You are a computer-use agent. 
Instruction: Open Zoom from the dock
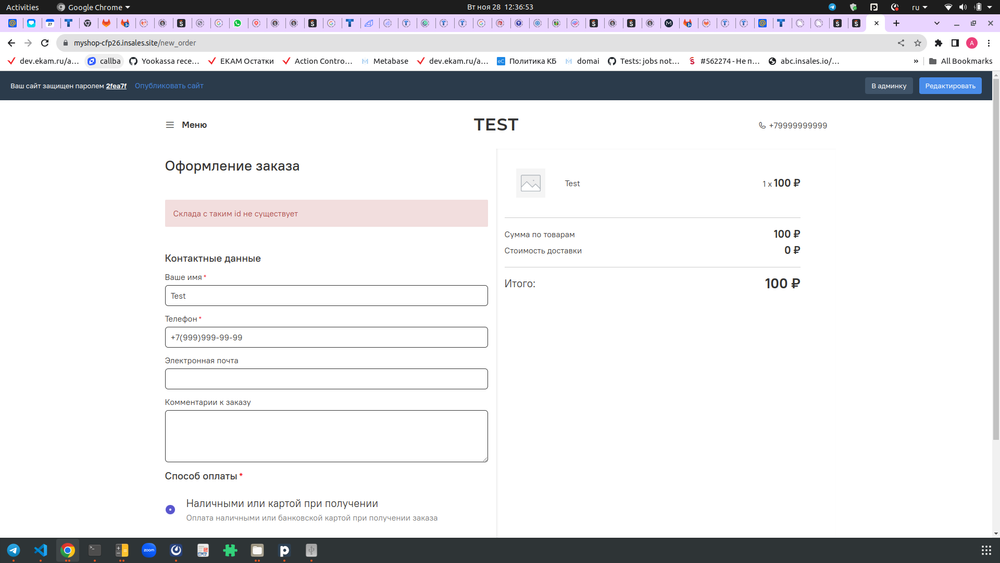pyautogui.click(x=149, y=550)
